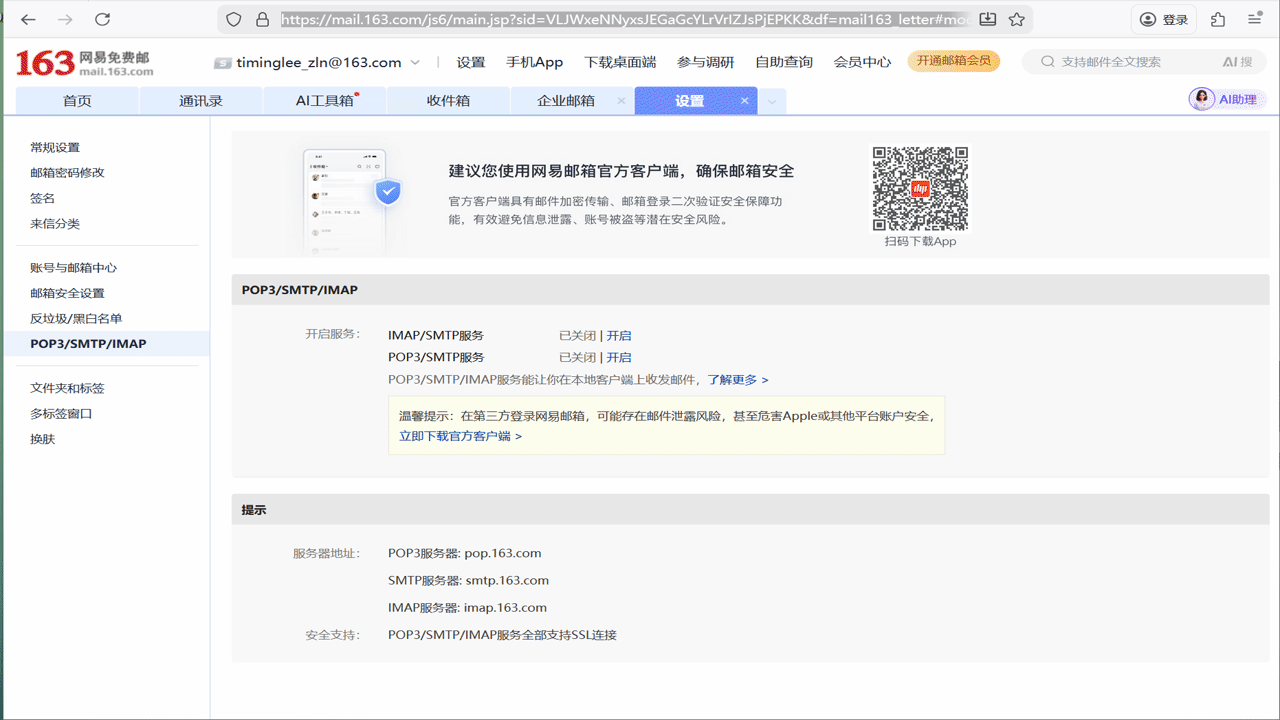Open the browser extensions puzzle icon
This screenshot has height=720, width=1280.
coord(1218,19)
